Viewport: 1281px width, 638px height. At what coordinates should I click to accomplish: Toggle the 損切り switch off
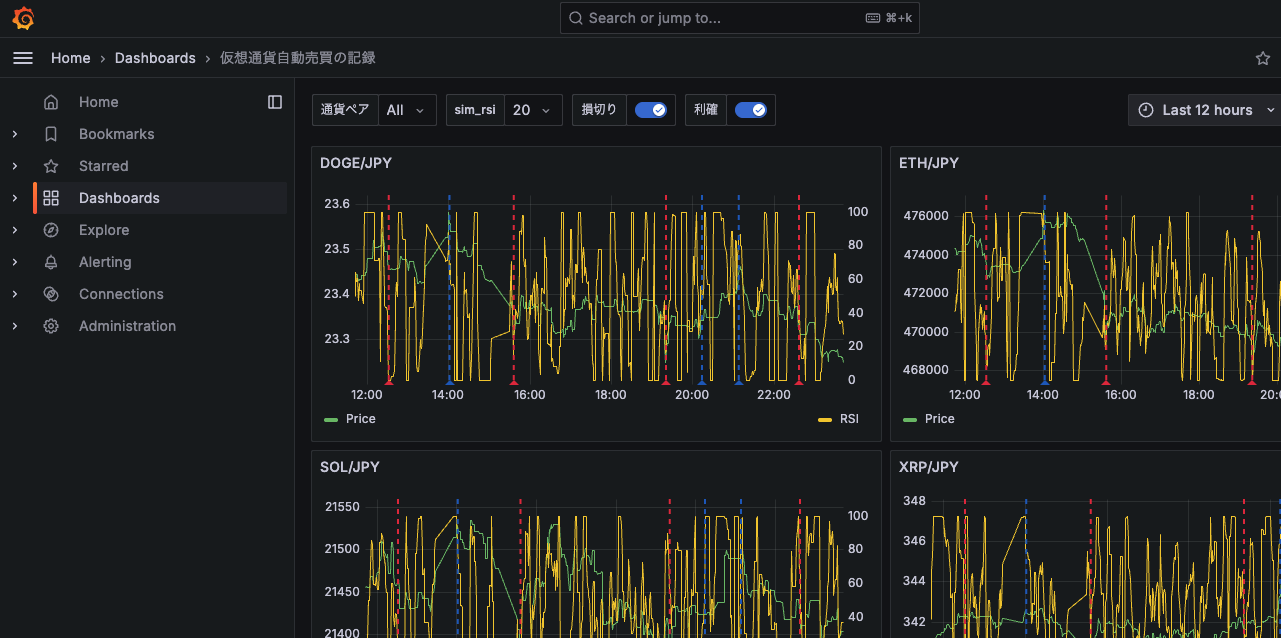pyautogui.click(x=651, y=110)
